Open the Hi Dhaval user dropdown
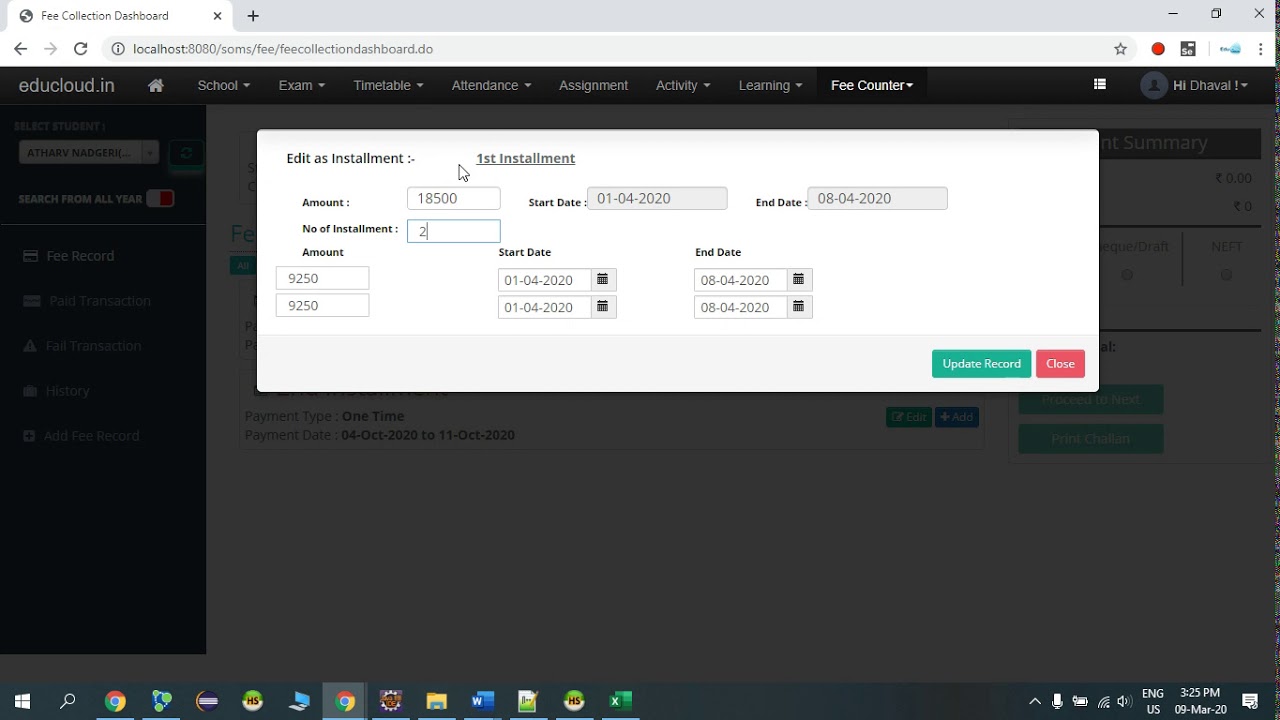1280x720 pixels. 1210,85
